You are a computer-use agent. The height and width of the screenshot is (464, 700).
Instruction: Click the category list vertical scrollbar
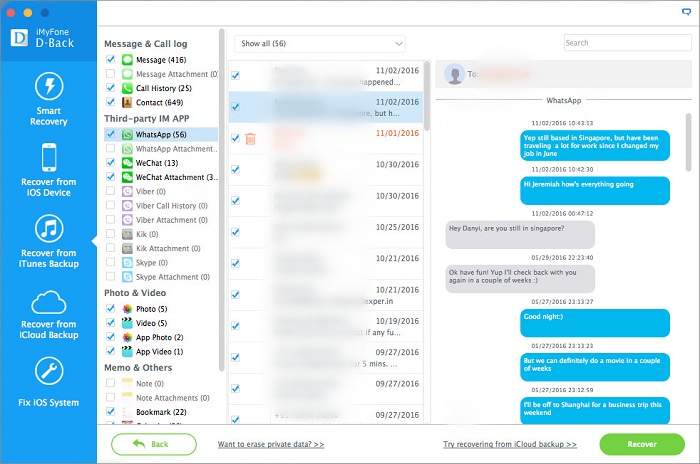tap(221, 200)
